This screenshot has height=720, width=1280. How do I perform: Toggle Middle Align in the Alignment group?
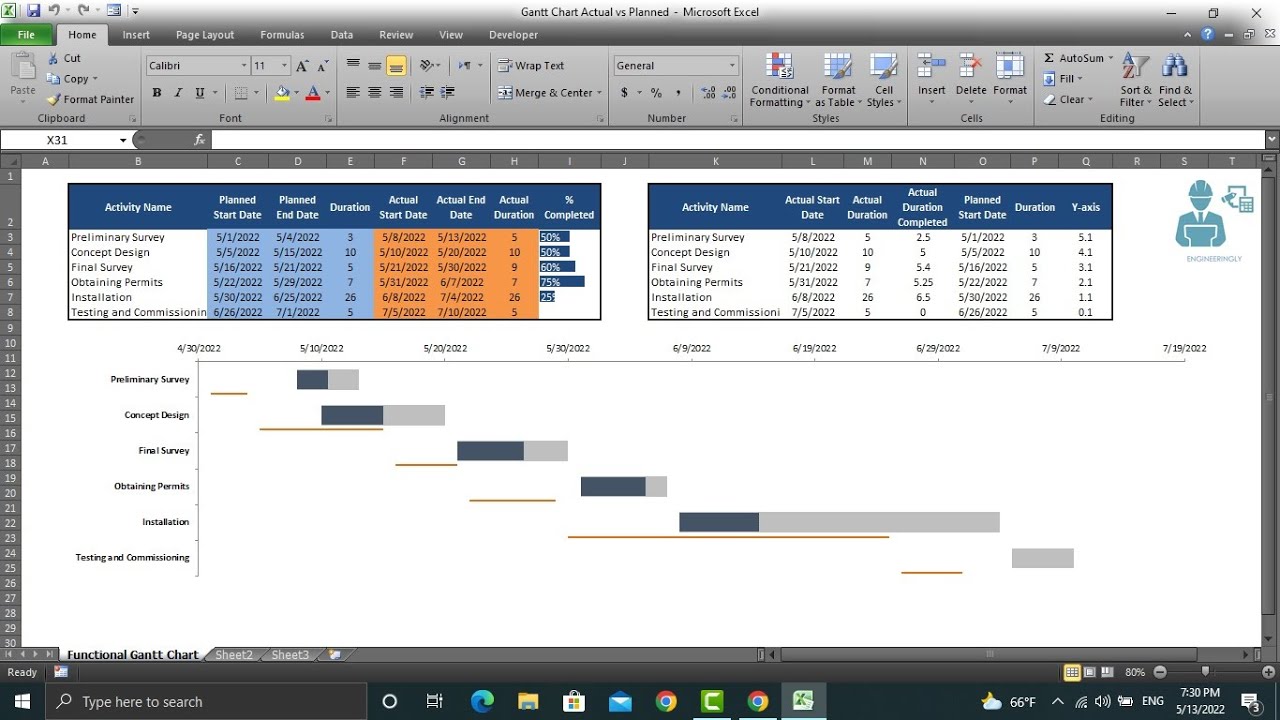point(374,65)
